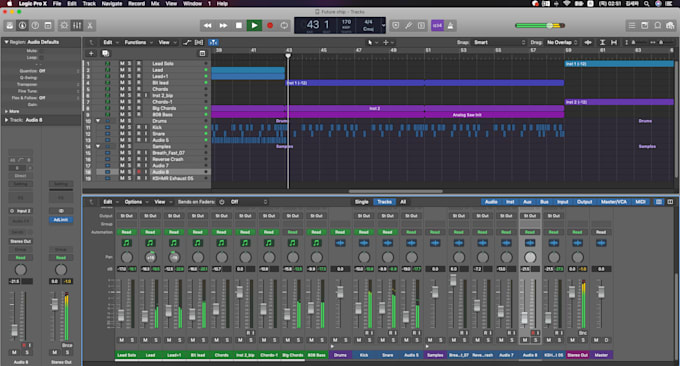Viewport: 680px width, 366px height.
Task: Collapse the Drums track stack triangle
Action: point(98,121)
